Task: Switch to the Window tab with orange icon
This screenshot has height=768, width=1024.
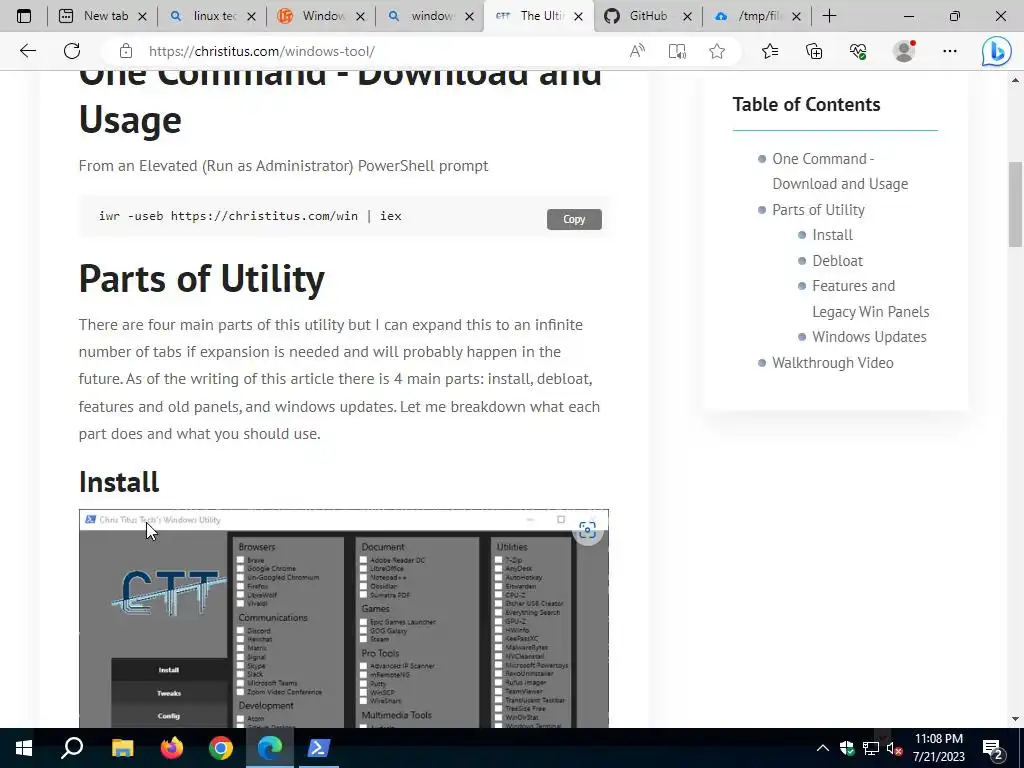Action: click(x=323, y=16)
